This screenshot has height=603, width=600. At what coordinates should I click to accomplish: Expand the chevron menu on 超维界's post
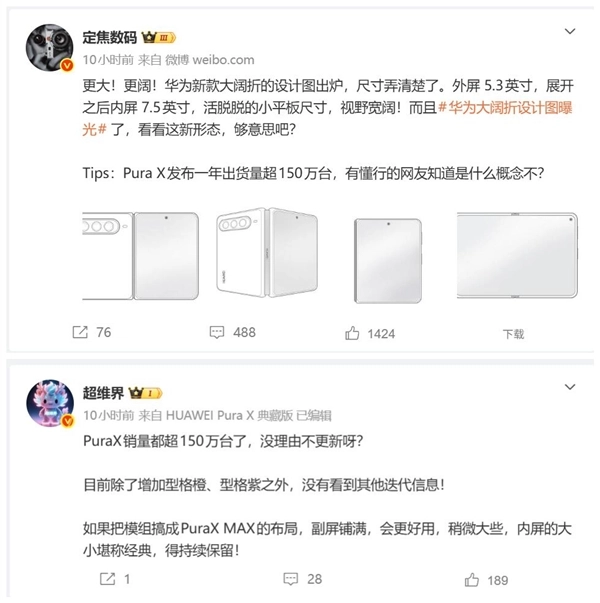coord(570,386)
